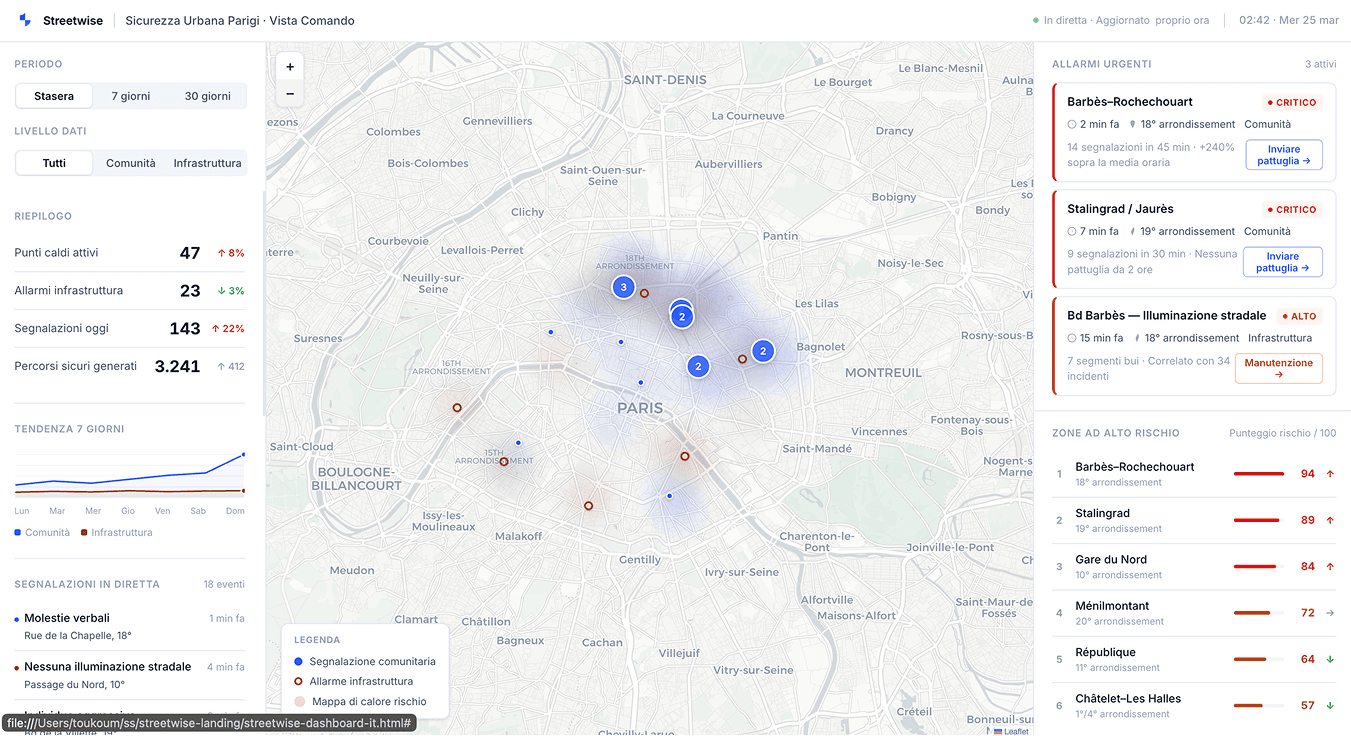1351x736 pixels.
Task: Click the red dot beside 'Molestie verbali'
Action: (14, 618)
